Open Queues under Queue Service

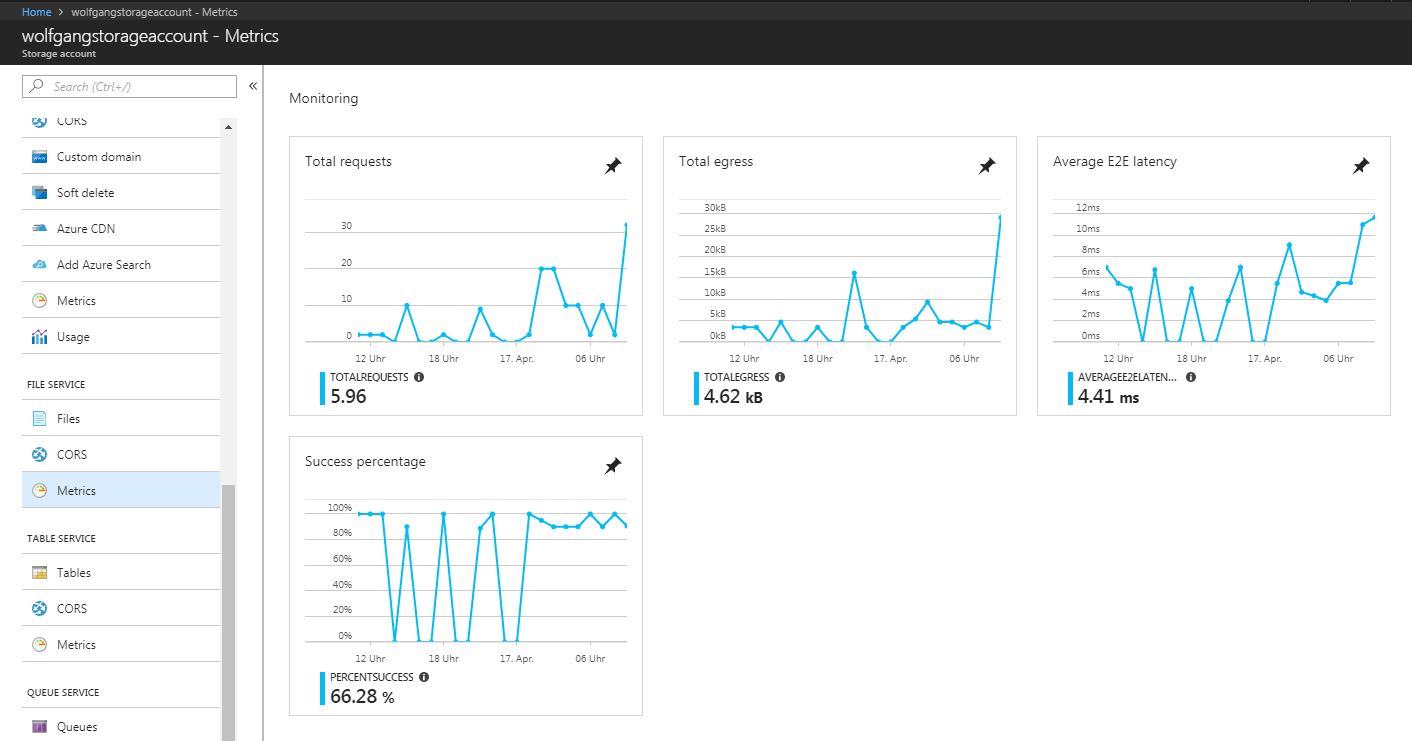(77, 727)
